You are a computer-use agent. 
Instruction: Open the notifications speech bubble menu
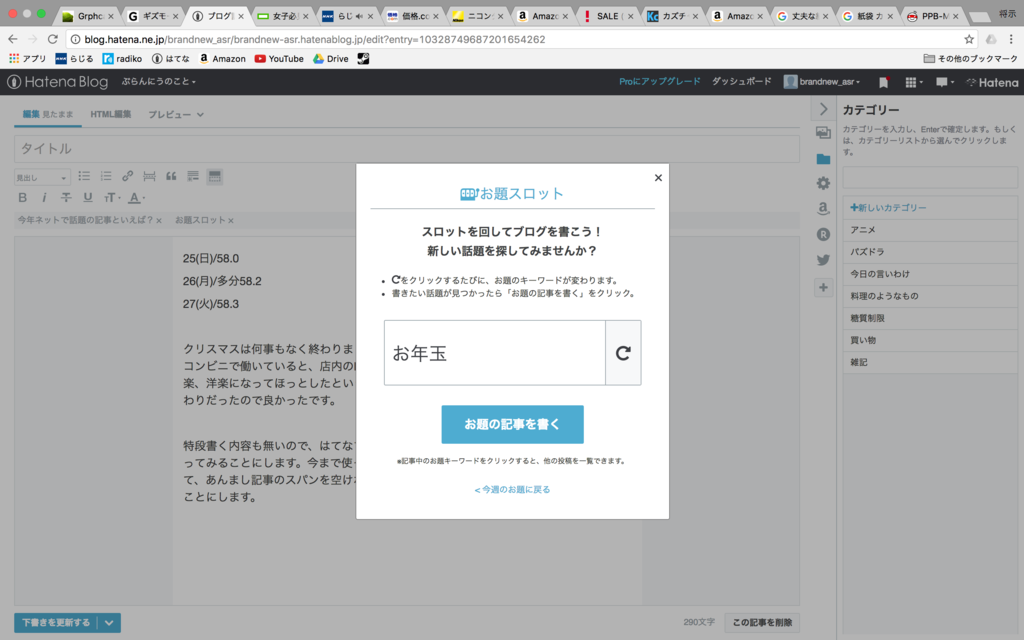tap(944, 82)
